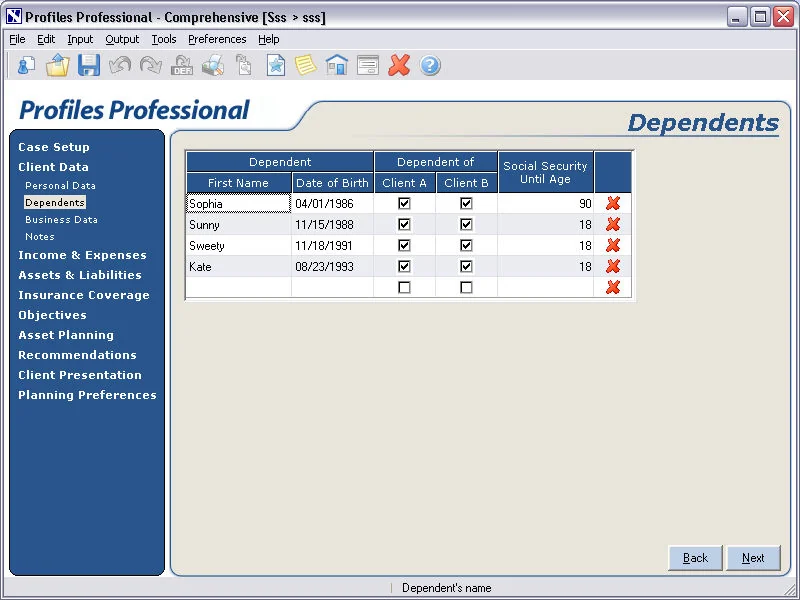800x600 pixels.
Task: Uncheck Client B for Kate
Action: [466, 266]
